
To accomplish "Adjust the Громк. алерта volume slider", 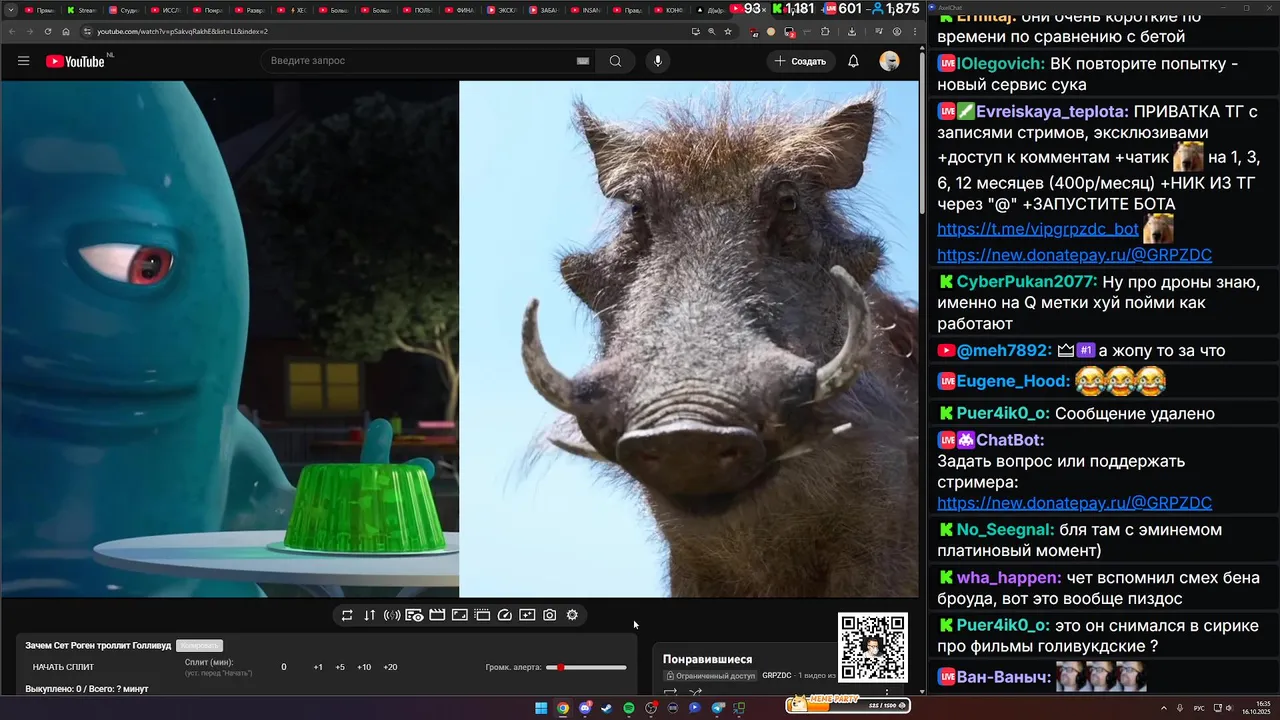I will [586, 667].
